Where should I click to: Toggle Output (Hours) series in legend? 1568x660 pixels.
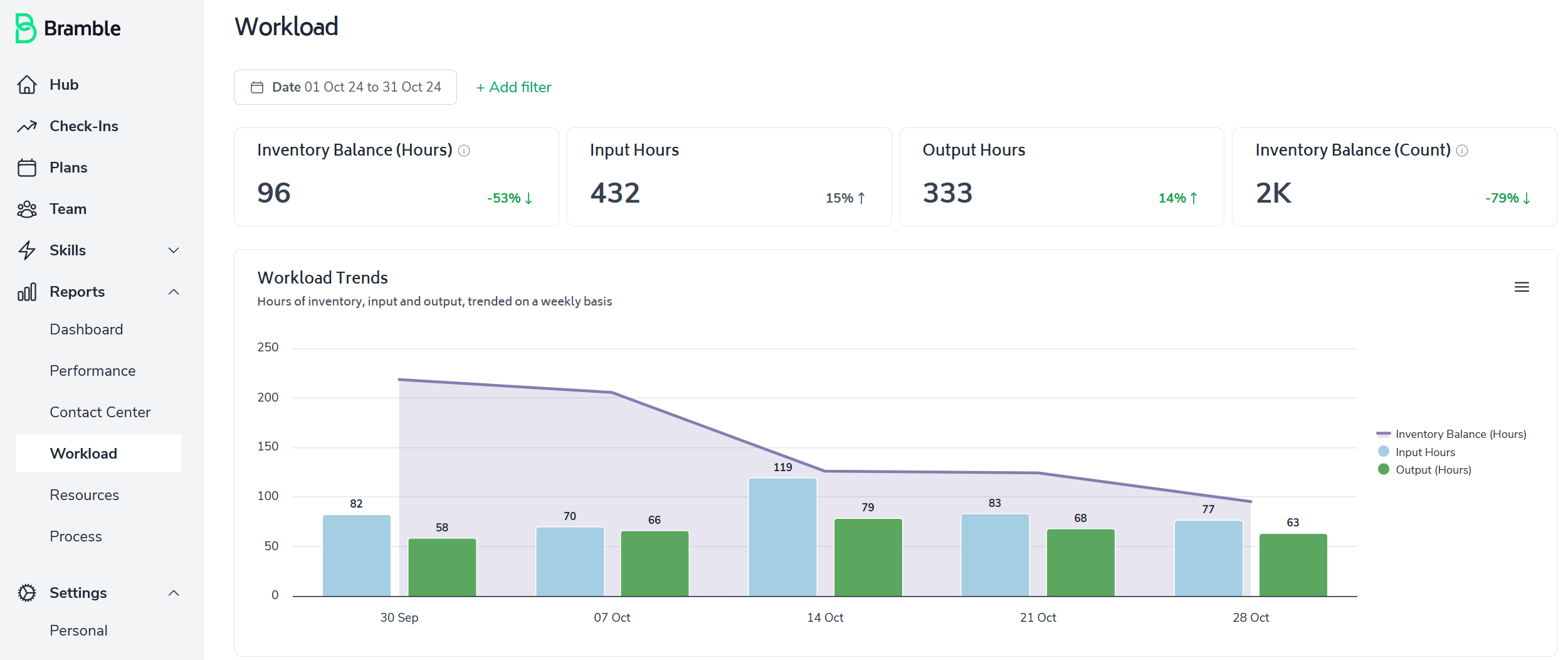[x=1424, y=470]
